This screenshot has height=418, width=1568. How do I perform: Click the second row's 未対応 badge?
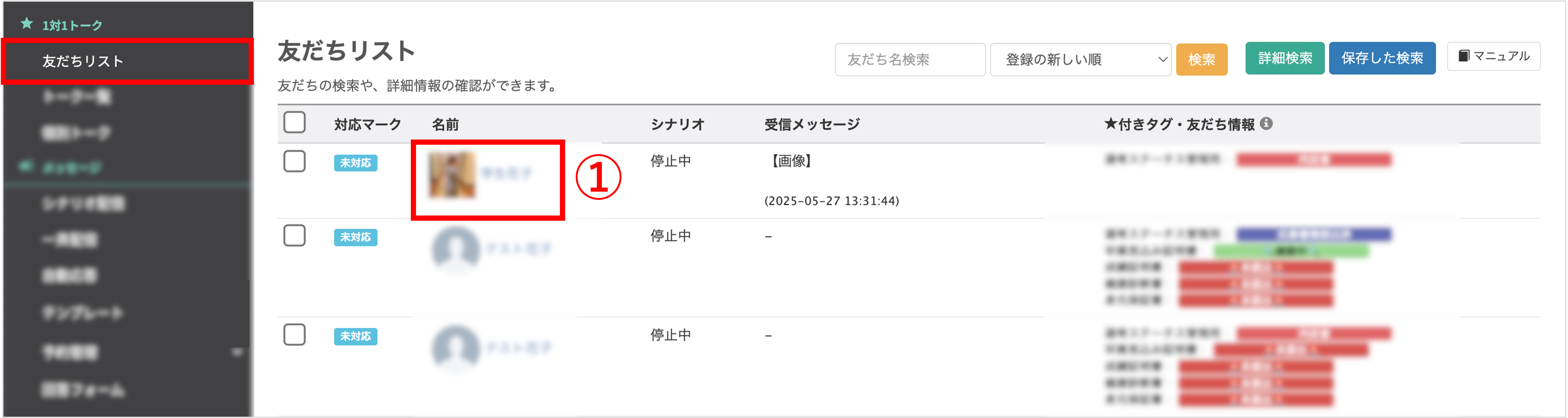pos(356,237)
